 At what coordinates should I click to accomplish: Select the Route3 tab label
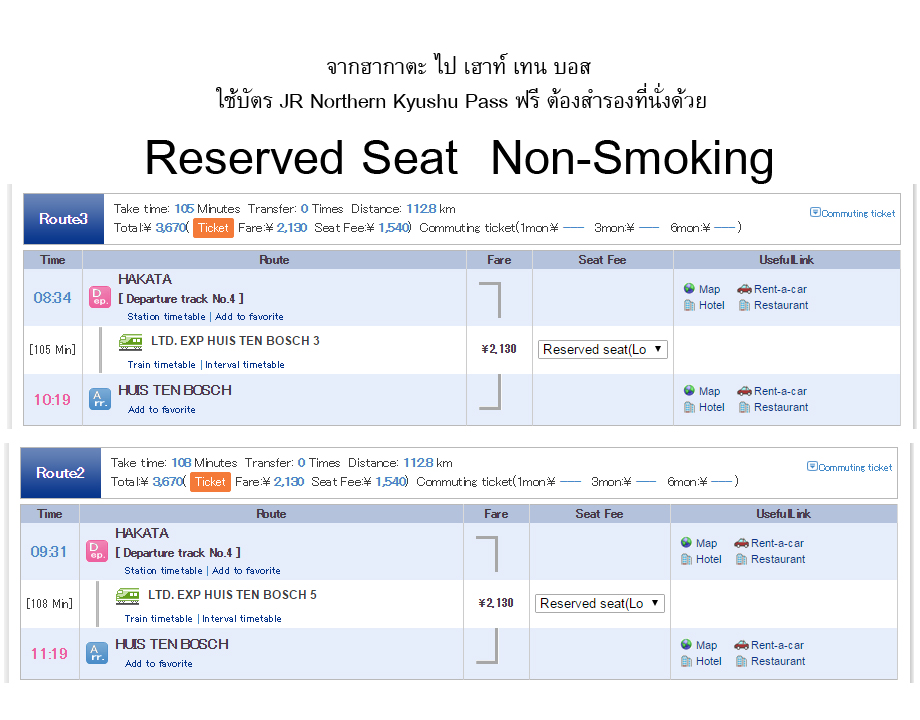click(64, 219)
